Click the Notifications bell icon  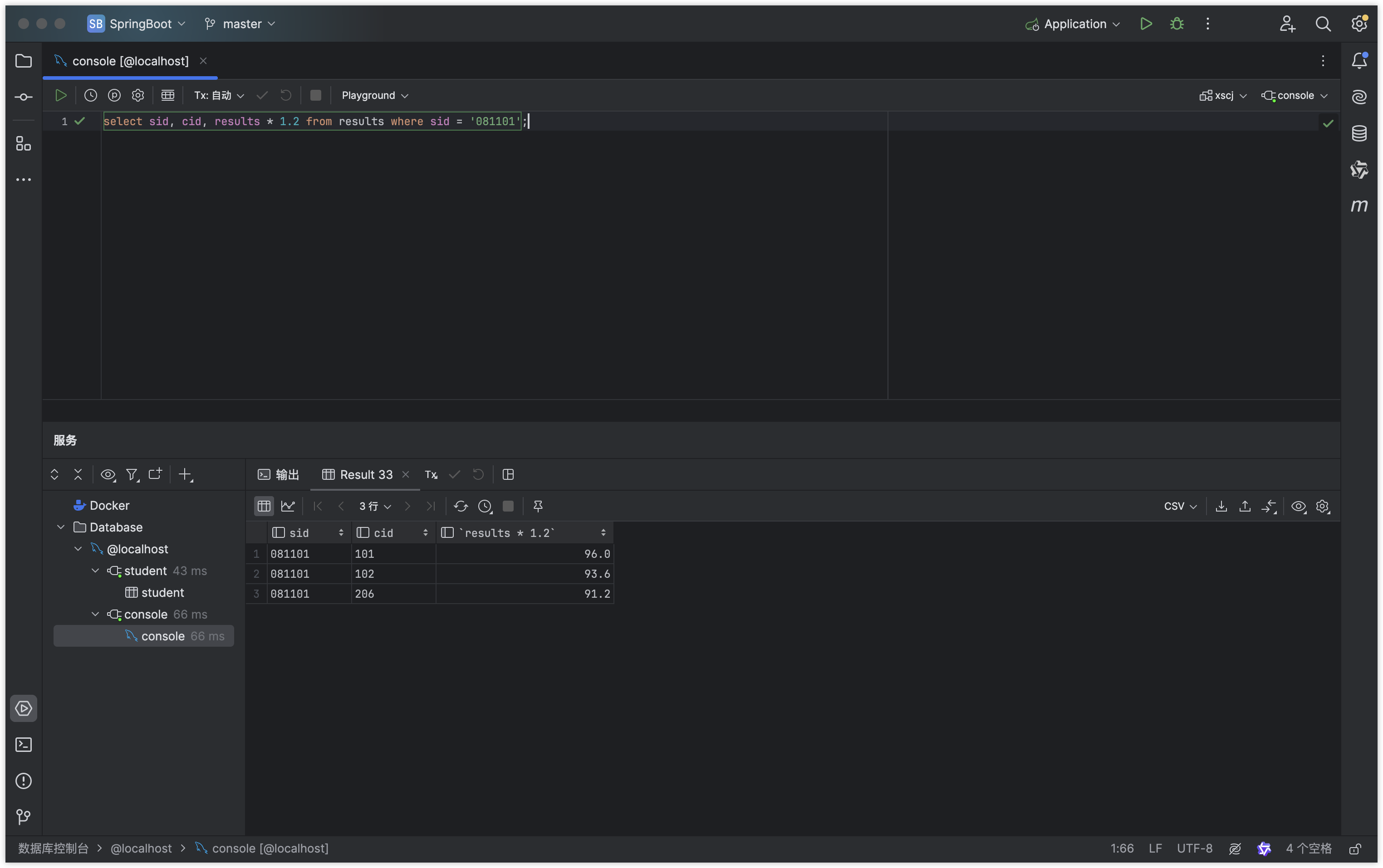[x=1359, y=61]
